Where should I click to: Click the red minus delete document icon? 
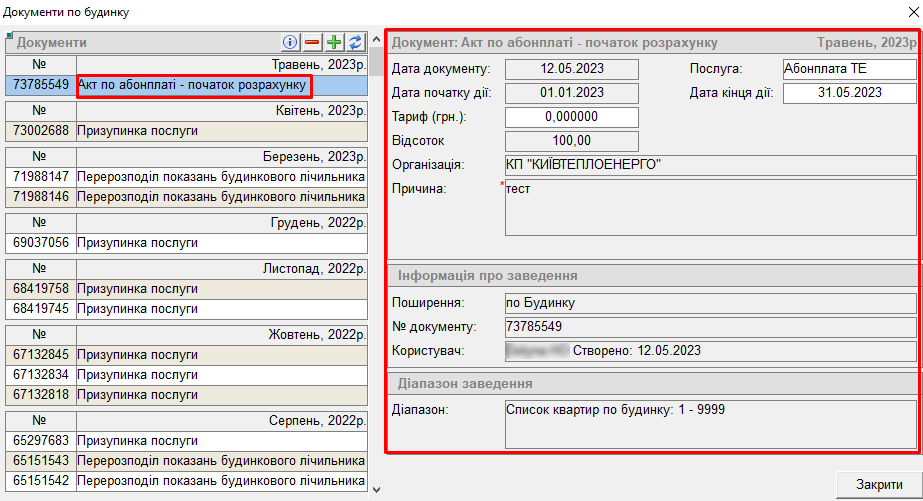click(312, 42)
